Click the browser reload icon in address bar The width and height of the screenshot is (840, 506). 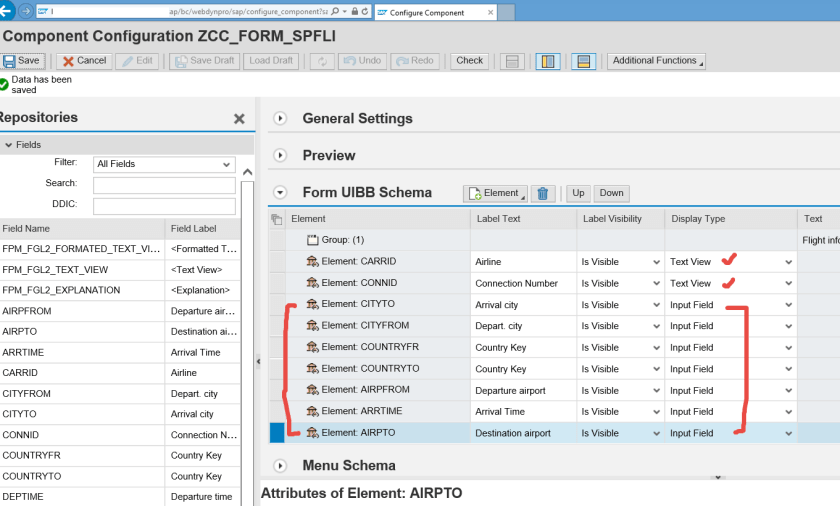click(x=365, y=11)
